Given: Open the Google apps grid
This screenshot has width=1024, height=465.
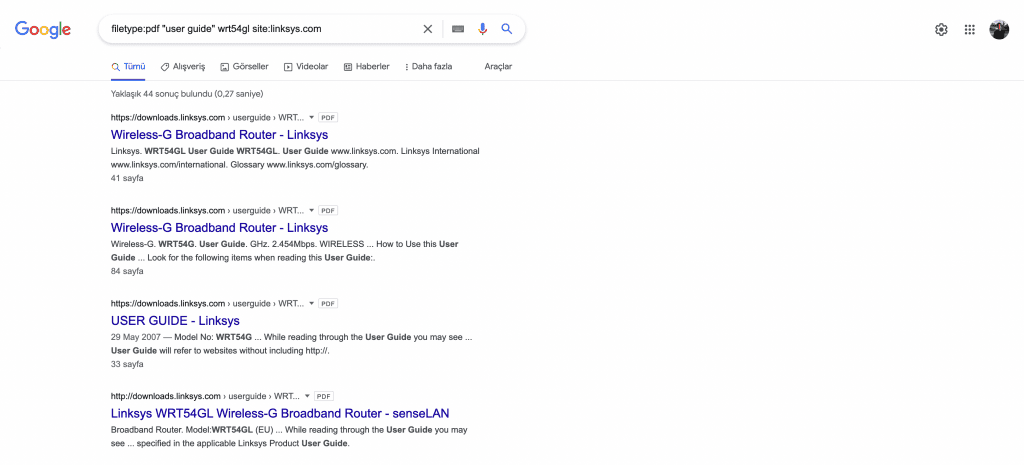Looking at the screenshot, I should pos(969,30).
